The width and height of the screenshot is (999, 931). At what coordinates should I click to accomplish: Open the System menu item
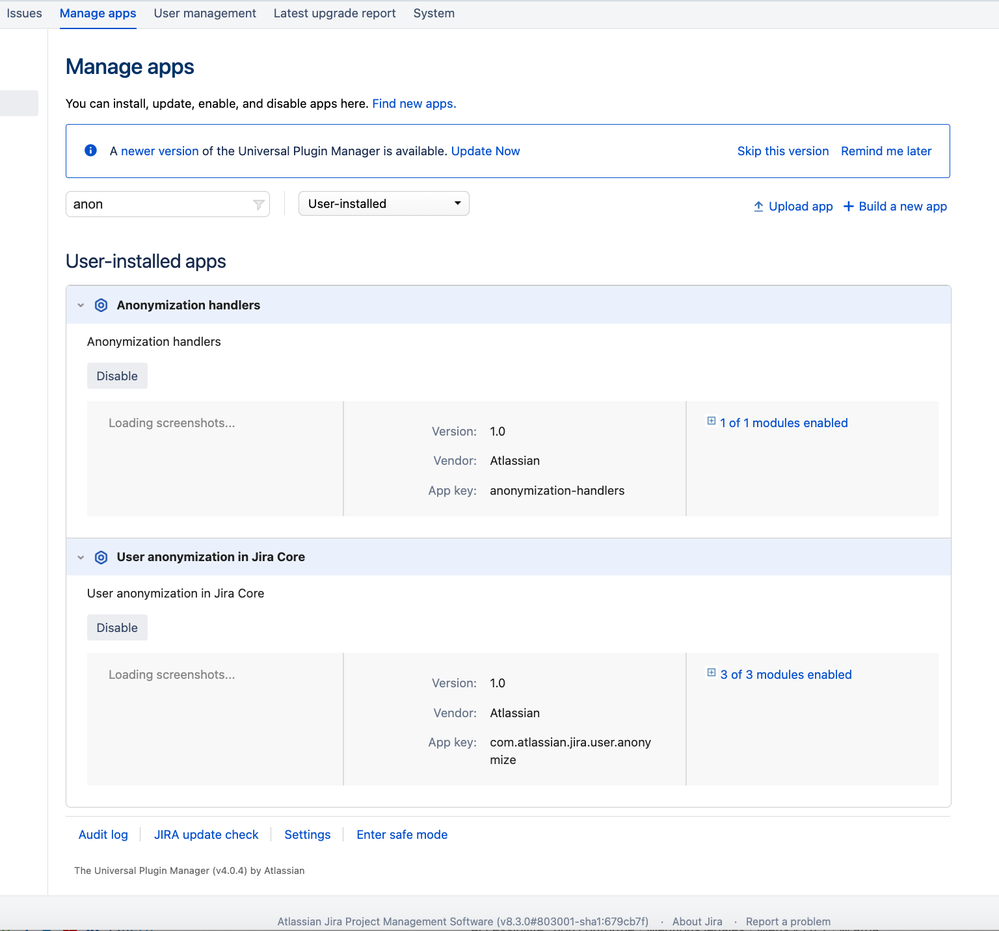(433, 13)
